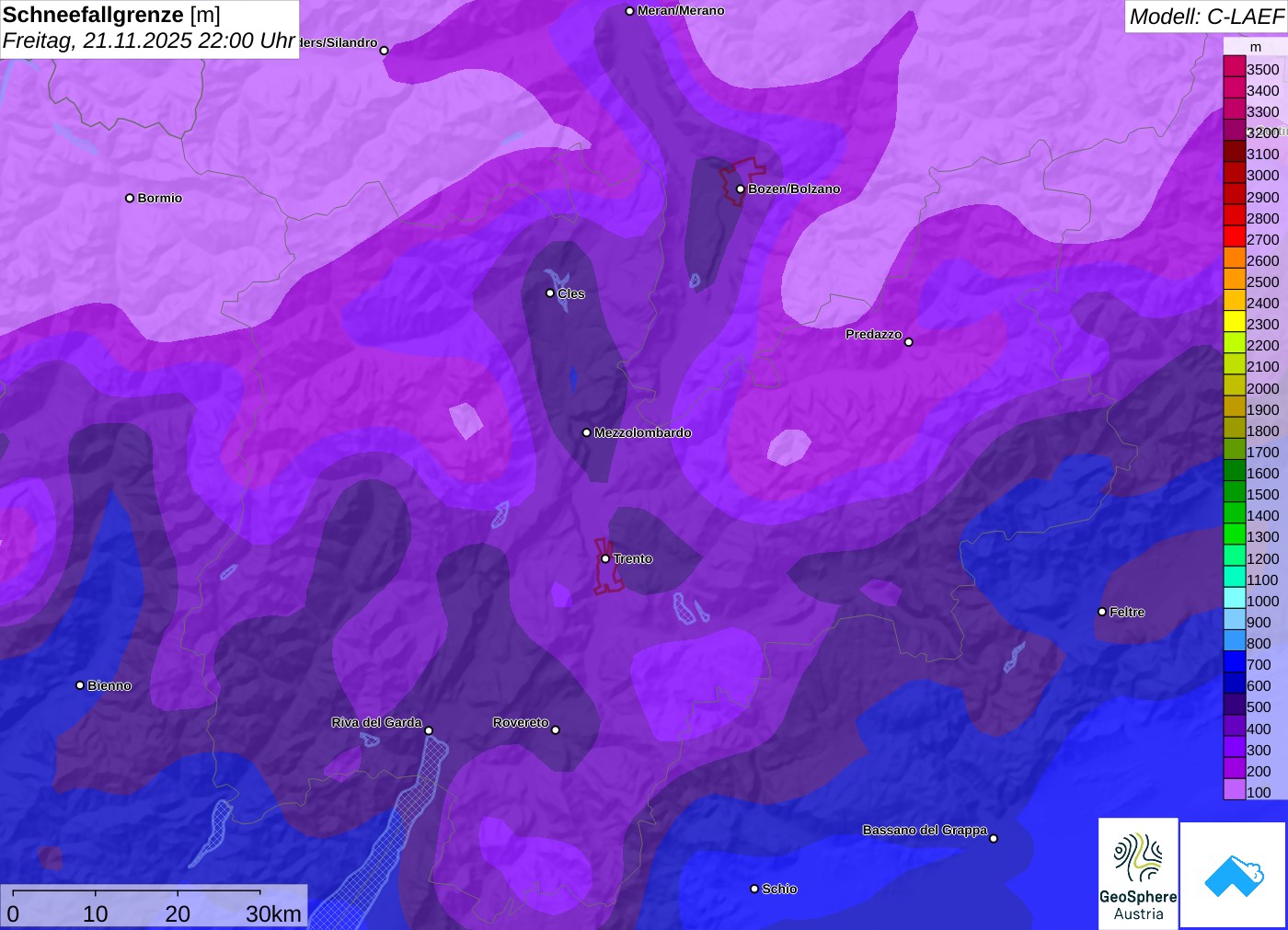Click the 500 legend value
The image size is (1288, 930).
(1259, 707)
